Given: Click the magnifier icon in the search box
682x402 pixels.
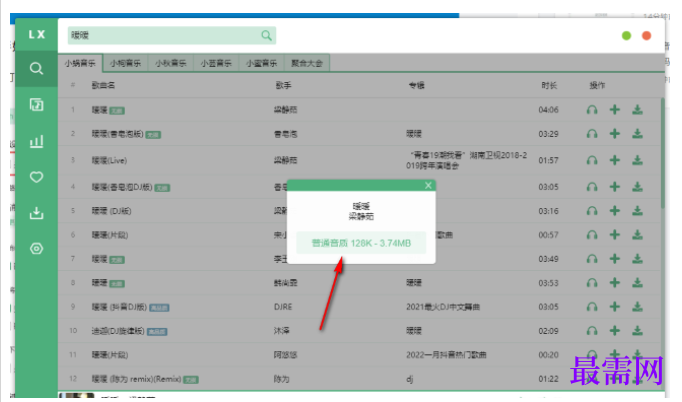Looking at the screenshot, I should pos(266,35).
